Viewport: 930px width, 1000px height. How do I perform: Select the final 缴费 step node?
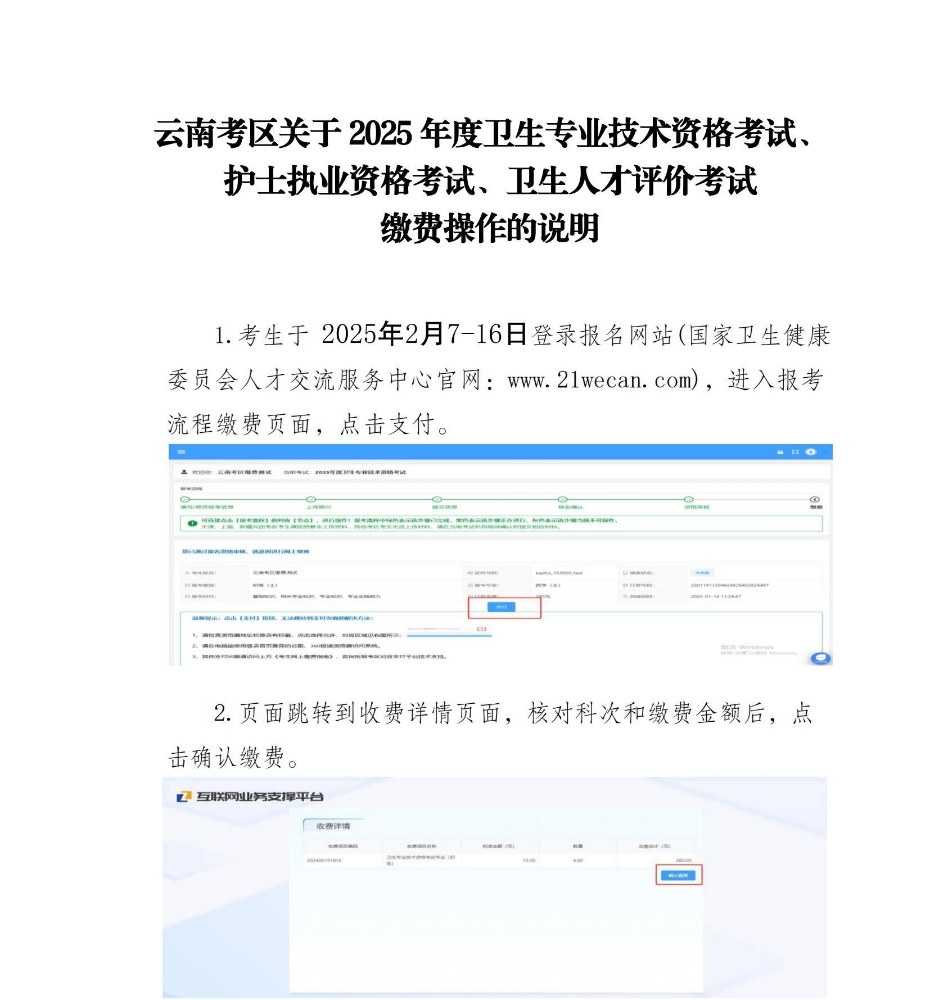pos(815,498)
